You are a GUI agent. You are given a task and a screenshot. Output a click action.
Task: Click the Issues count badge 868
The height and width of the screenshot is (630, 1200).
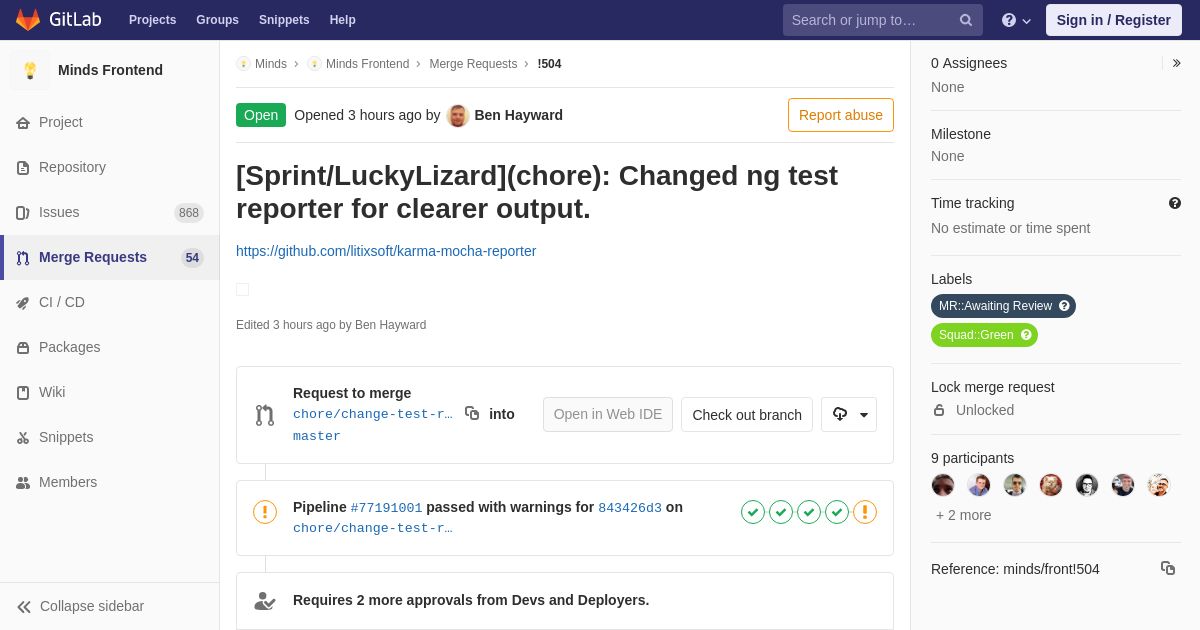189,212
